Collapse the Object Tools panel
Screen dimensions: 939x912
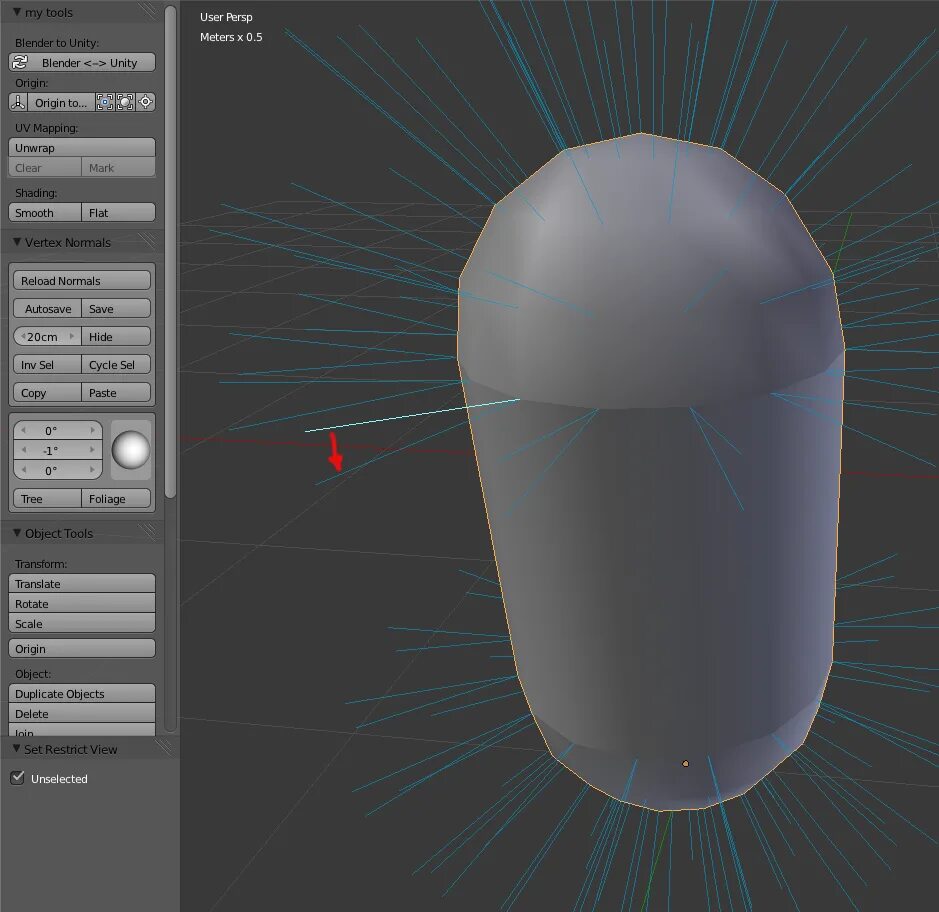pos(17,533)
